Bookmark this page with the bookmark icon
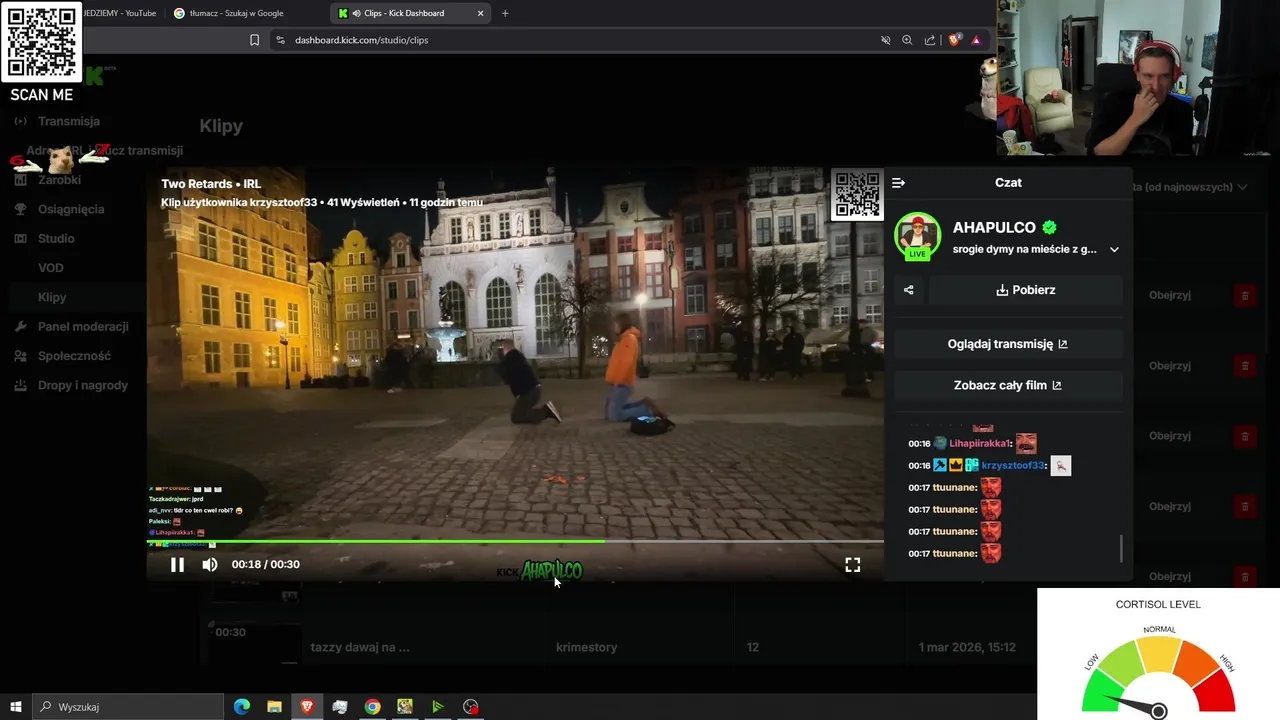This screenshot has width=1280, height=720. click(254, 40)
